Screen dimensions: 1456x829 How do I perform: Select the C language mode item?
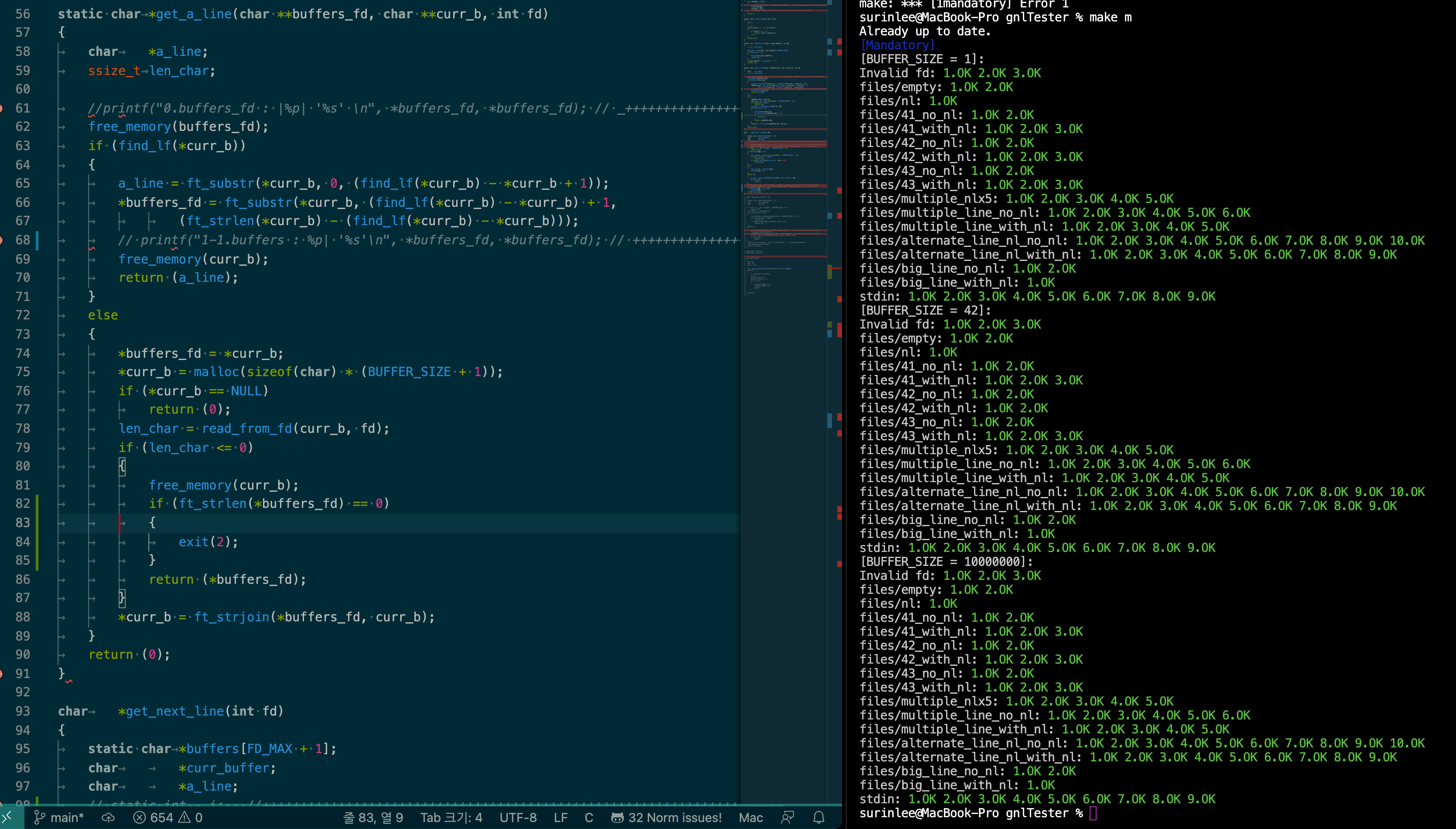click(588, 818)
